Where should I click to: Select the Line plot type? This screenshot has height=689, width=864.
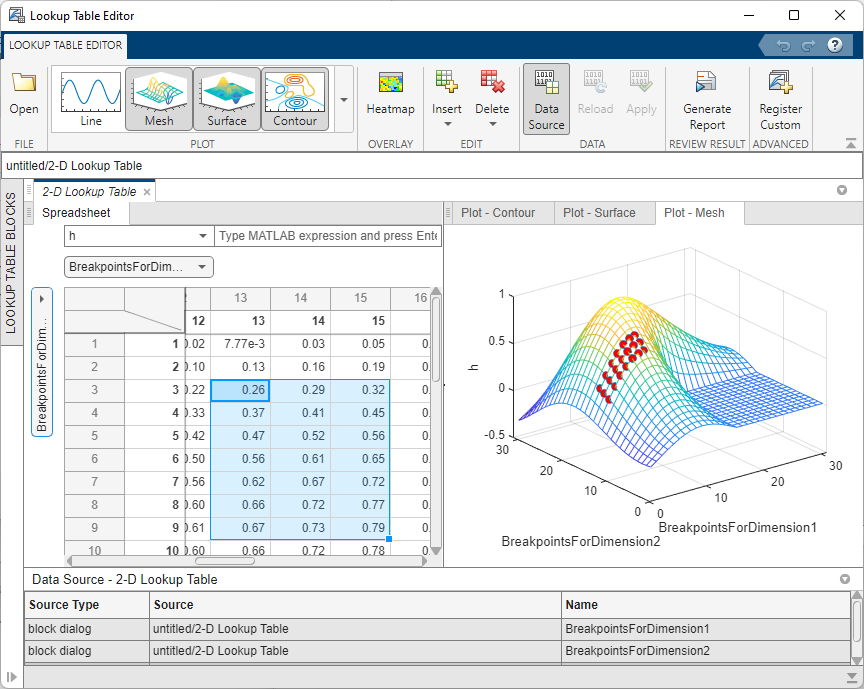(91, 99)
